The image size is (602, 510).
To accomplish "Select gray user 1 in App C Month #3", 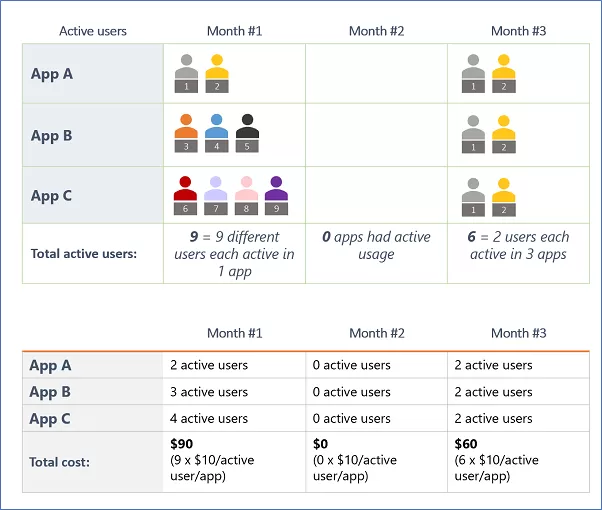I will tap(474, 194).
